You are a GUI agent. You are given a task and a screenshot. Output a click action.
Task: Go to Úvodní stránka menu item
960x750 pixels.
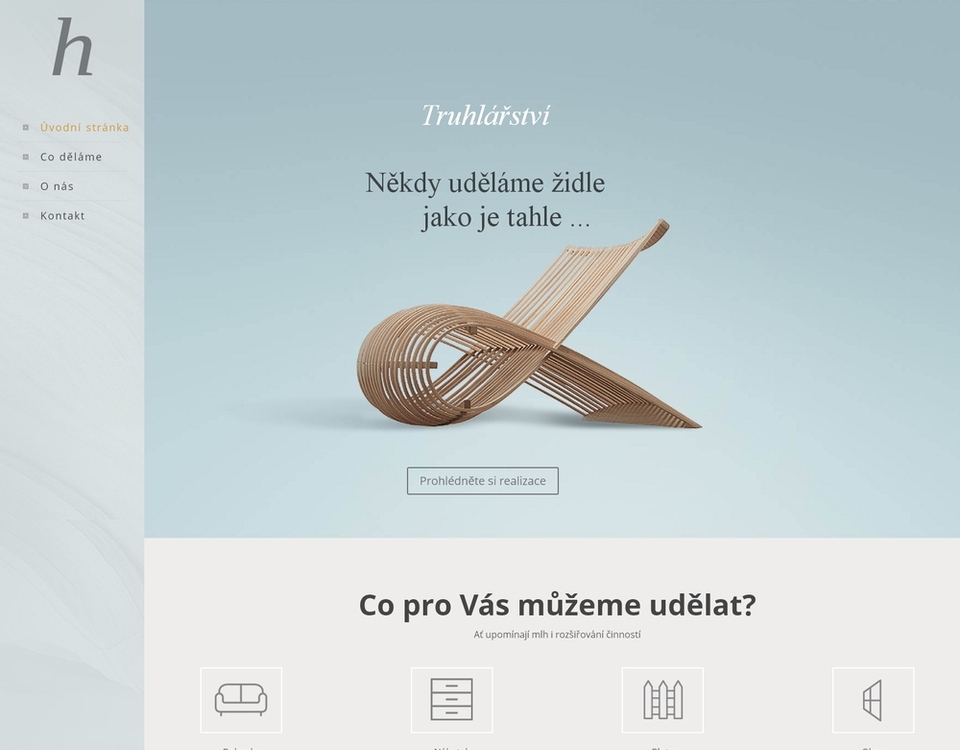tap(84, 127)
